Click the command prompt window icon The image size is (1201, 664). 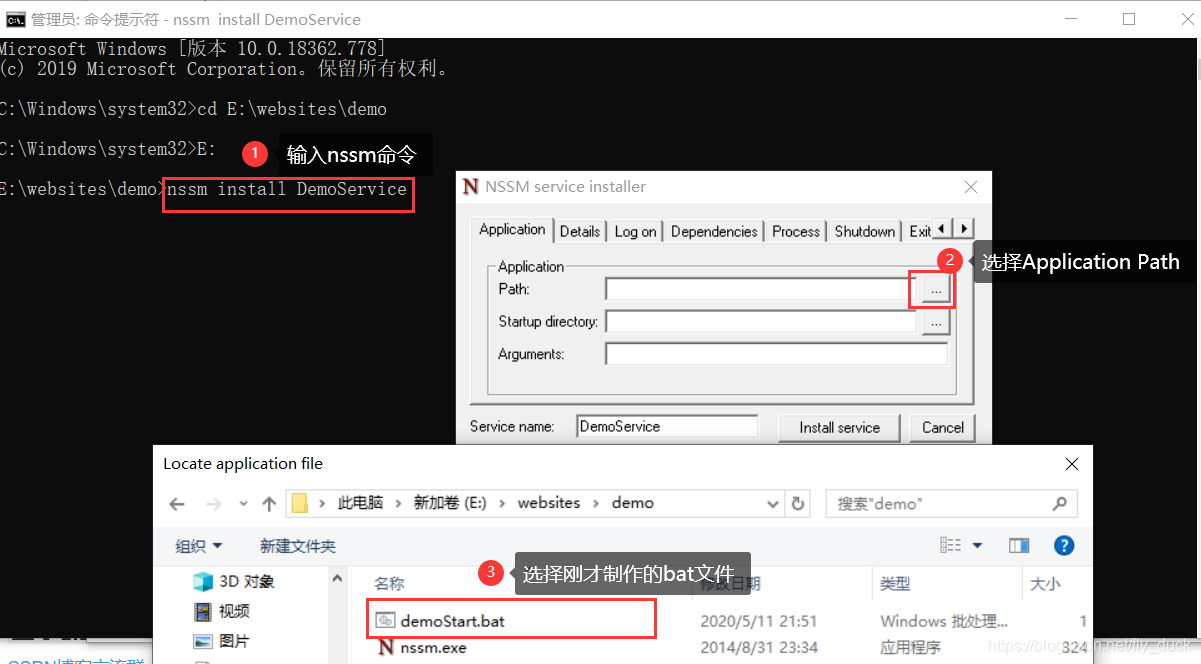(x=15, y=19)
